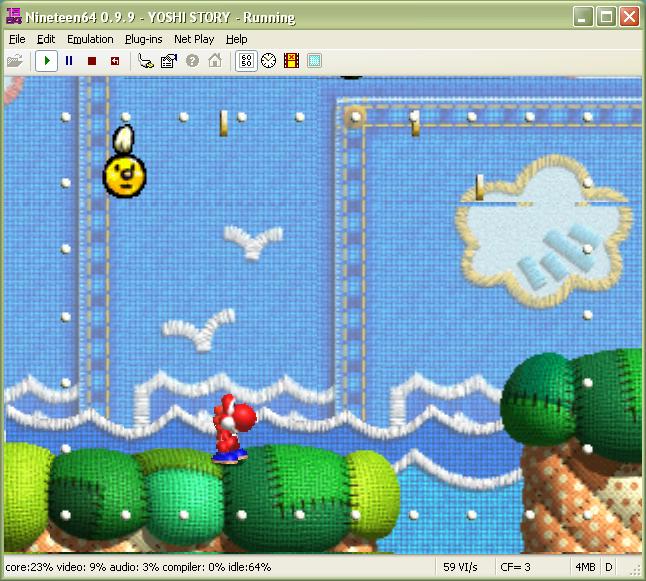This screenshot has height=581, width=646.
Task: Click the yellow smiley balloon in game
Action: tap(124, 174)
